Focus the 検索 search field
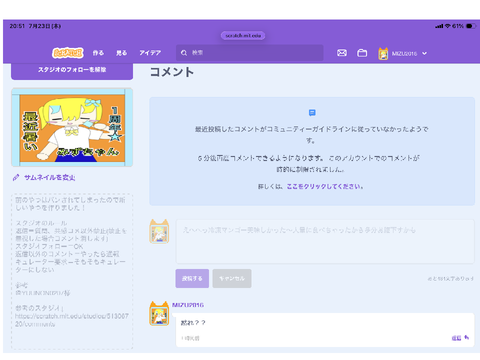The height and width of the screenshot is (360, 480). [250, 53]
